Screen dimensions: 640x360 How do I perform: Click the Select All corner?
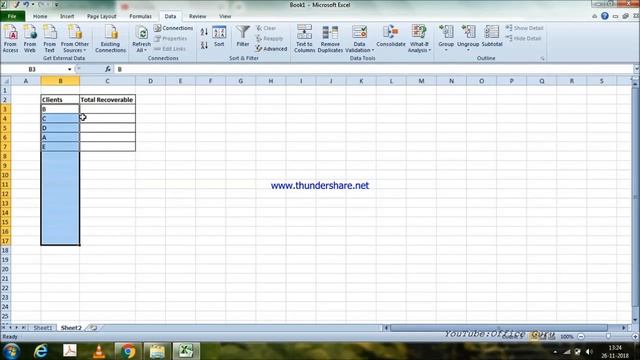[x=5, y=81]
